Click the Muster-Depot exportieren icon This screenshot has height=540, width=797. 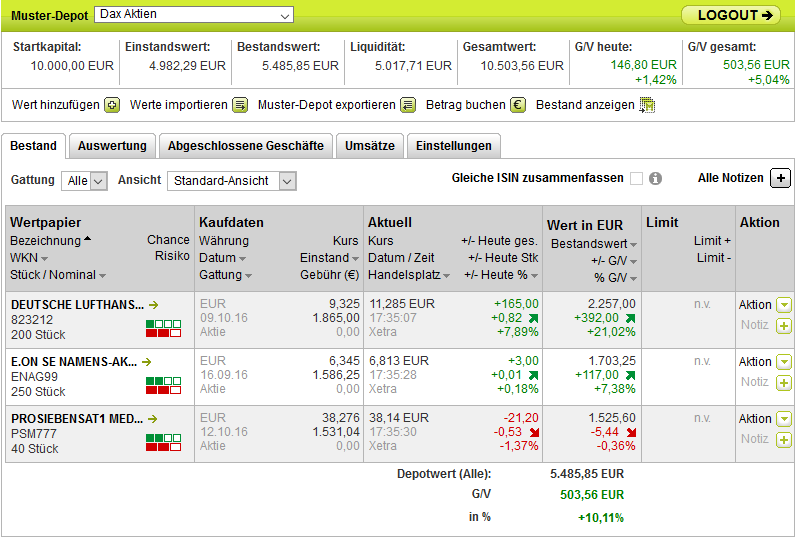pos(408,105)
